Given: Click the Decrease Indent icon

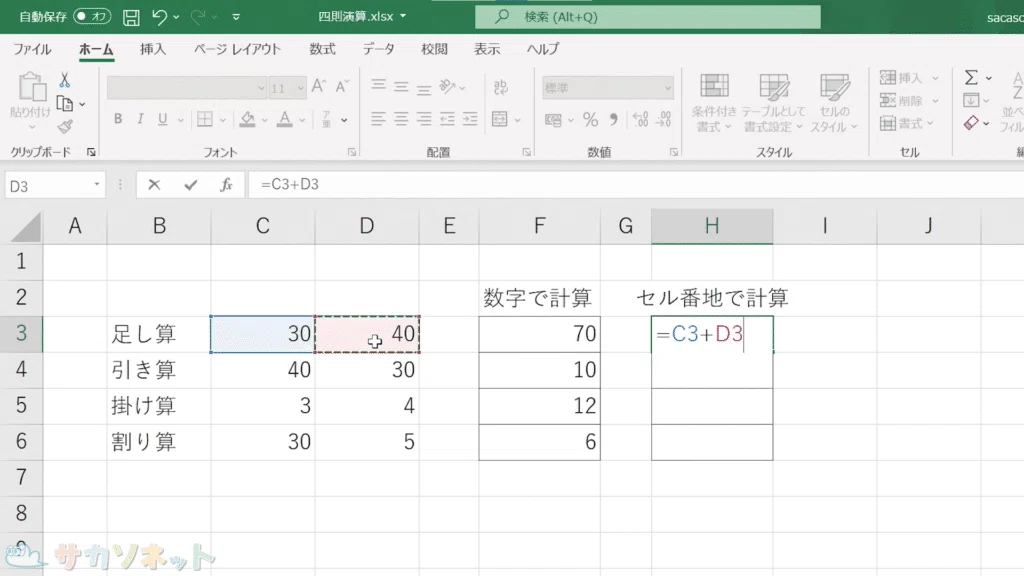Looking at the screenshot, I should click(447, 119).
